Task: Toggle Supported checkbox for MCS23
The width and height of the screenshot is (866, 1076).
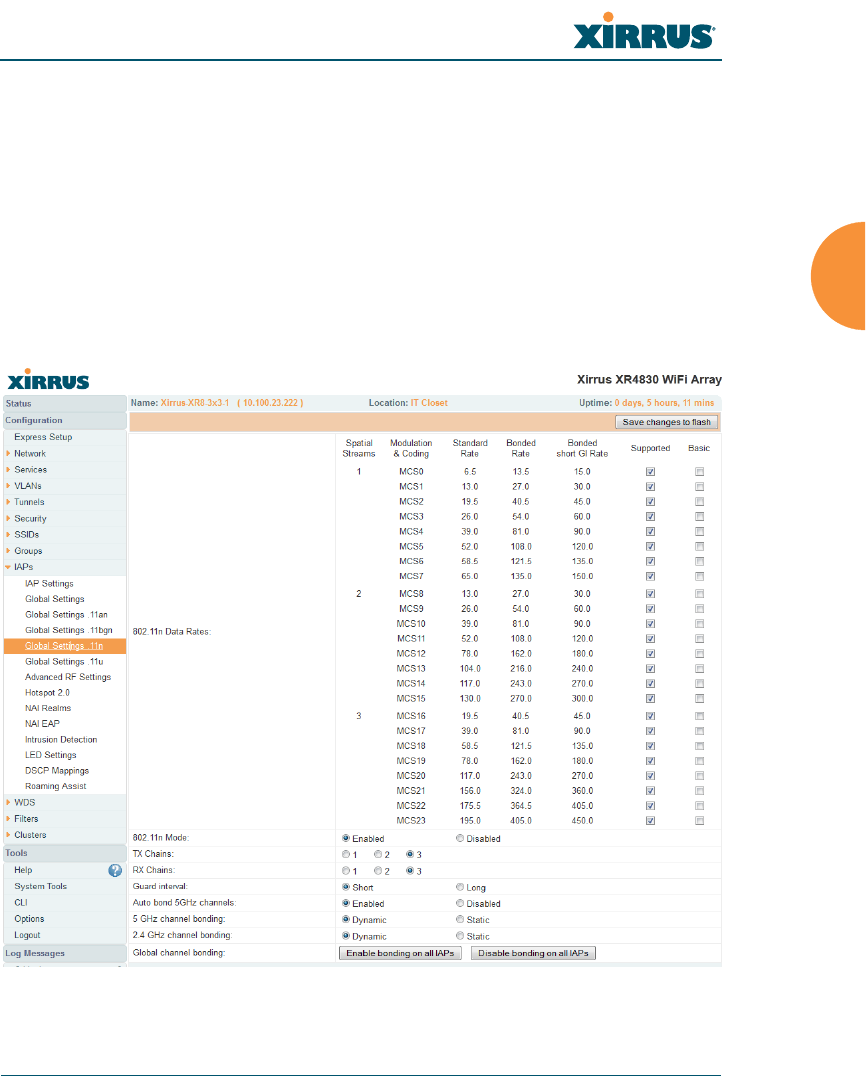Action: (651, 821)
